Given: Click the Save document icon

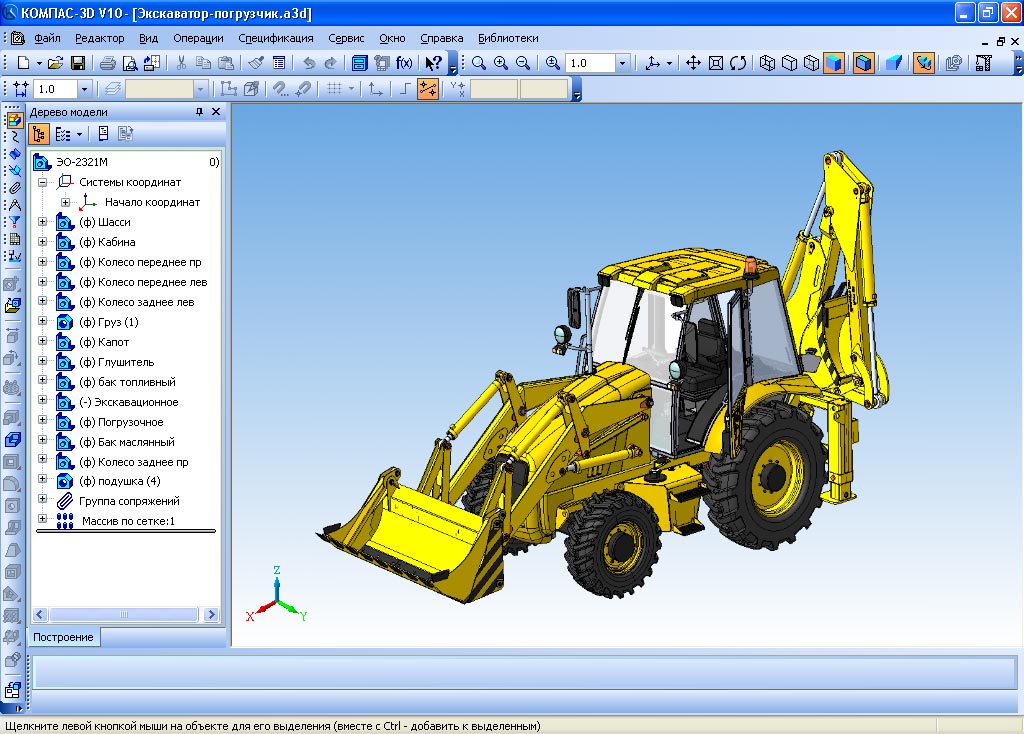Looking at the screenshot, I should coord(77,63).
